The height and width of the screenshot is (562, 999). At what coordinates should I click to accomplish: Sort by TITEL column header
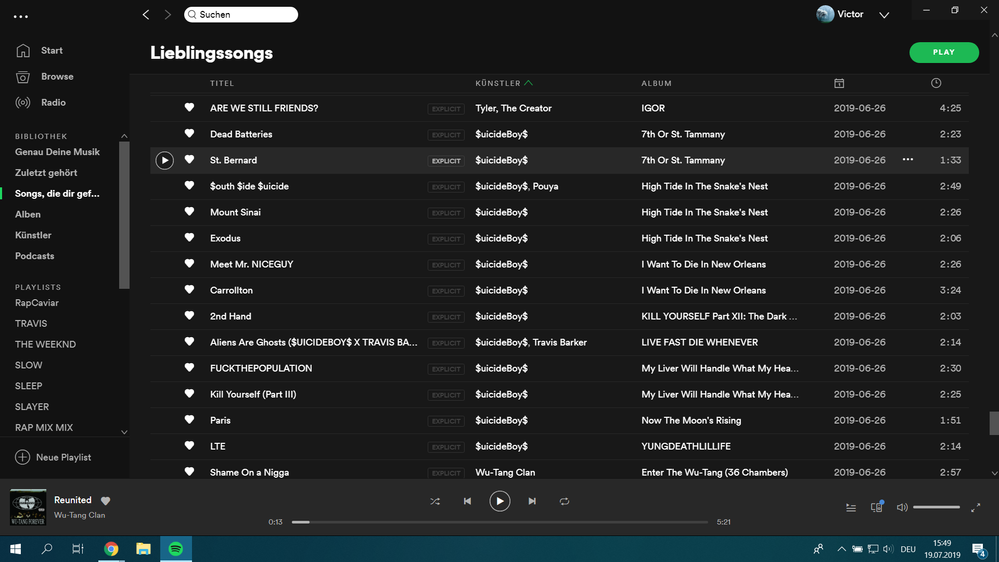pyautogui.click(x=222, y=83)
